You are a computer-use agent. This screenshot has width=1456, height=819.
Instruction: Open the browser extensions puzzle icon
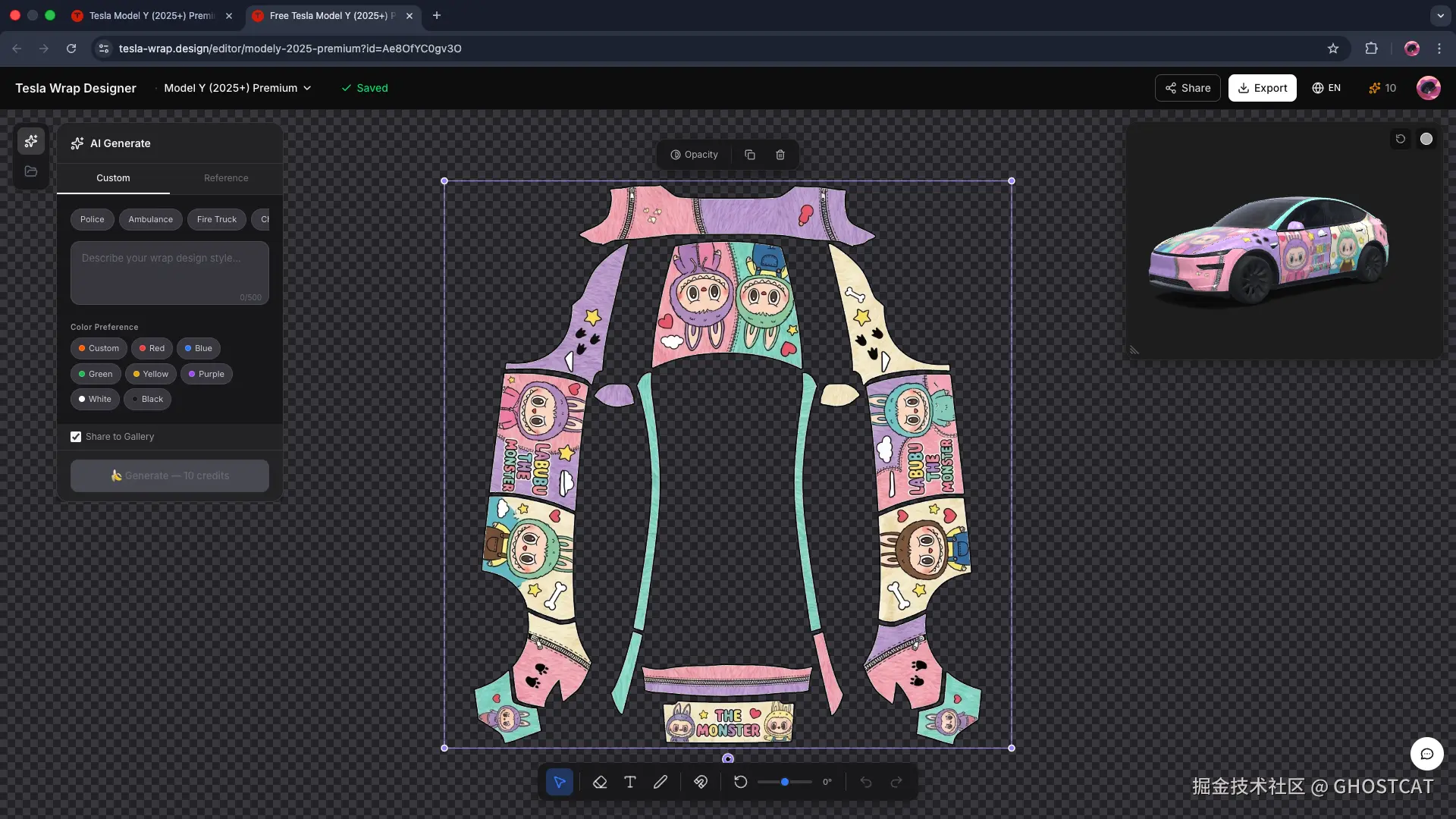click(1371, 49)
